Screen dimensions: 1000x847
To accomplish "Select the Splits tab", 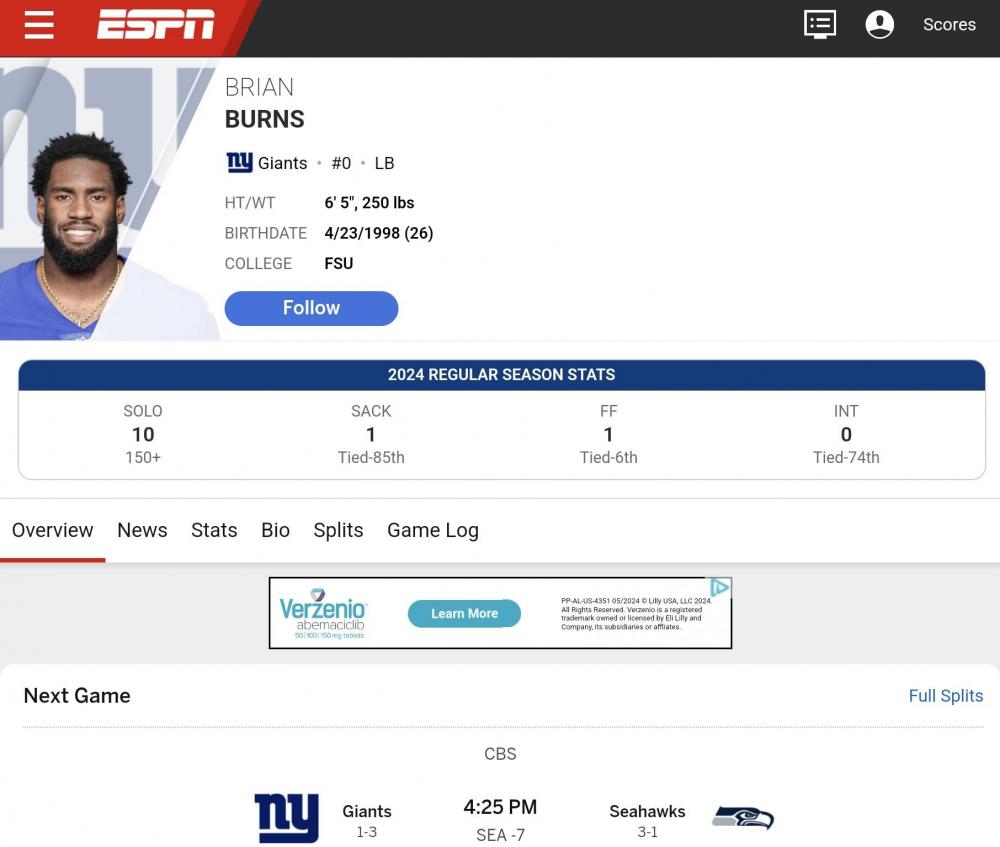I will pos(338,530).
